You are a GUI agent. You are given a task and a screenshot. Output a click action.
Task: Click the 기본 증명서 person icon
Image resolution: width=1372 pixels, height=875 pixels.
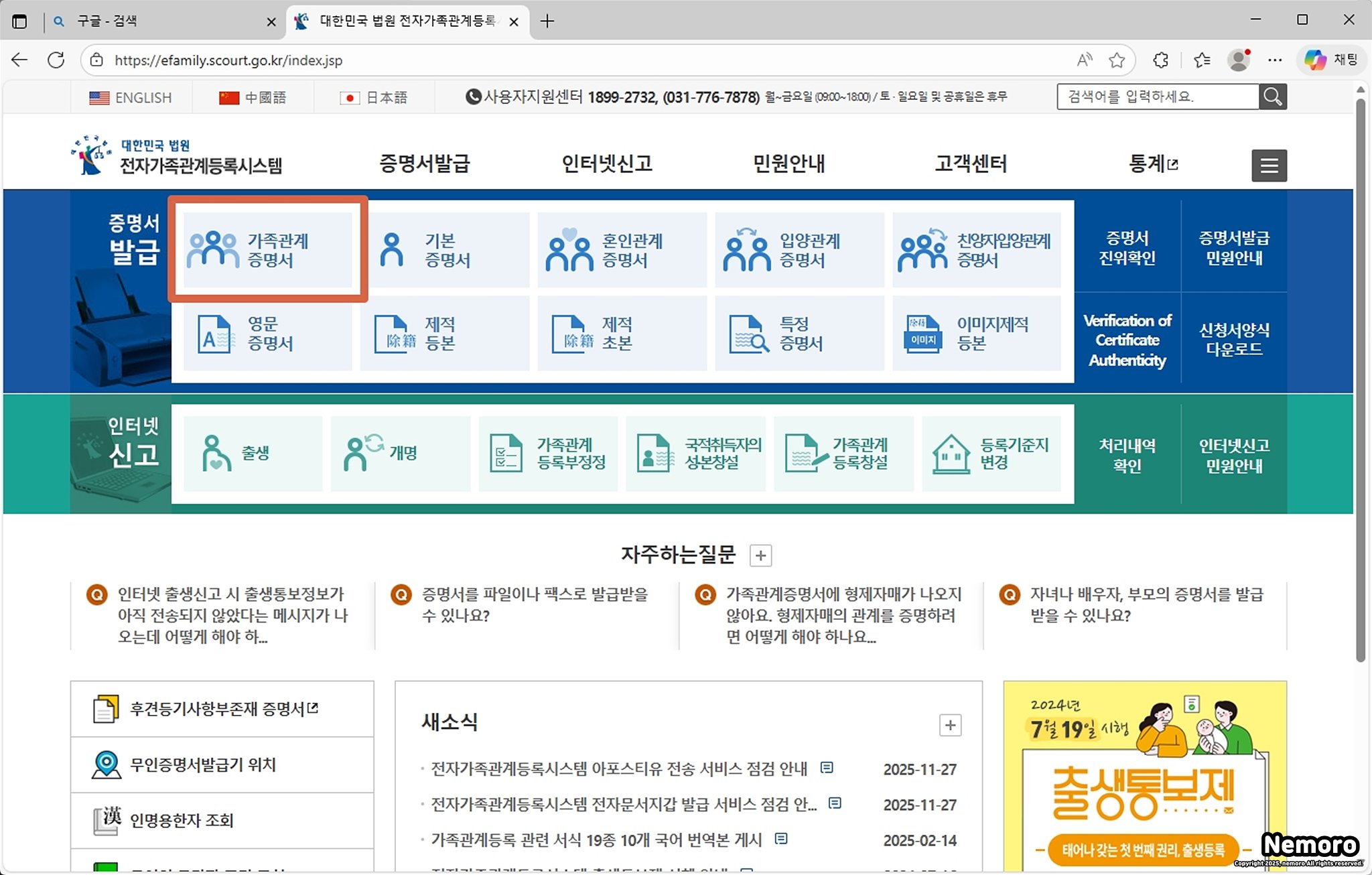click(392, 249)
